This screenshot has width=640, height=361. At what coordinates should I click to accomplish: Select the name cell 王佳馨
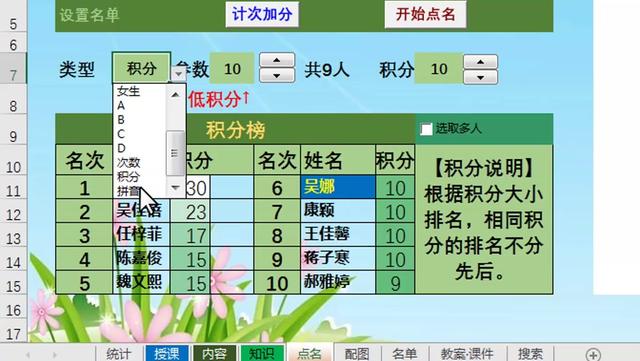coord(338,235)
